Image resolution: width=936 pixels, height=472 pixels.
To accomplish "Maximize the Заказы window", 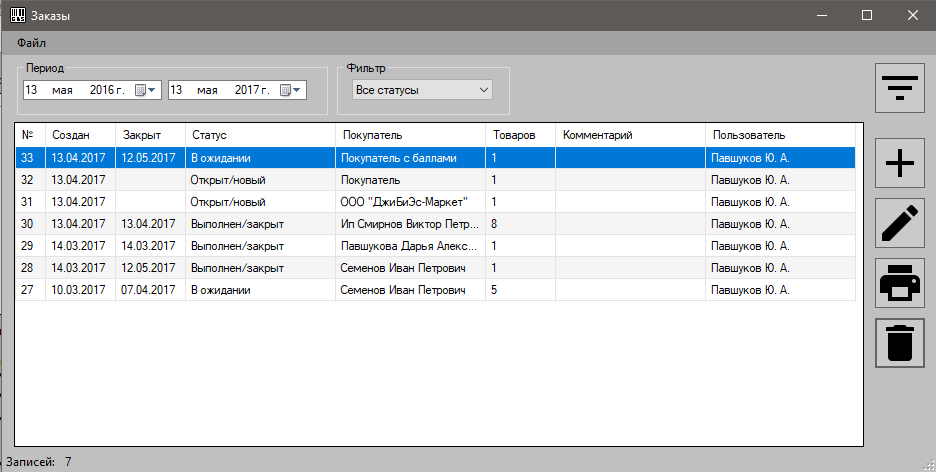I will (867, 15).
